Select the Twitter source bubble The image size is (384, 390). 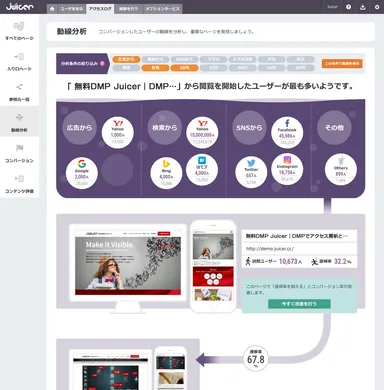click(x=251, y=173)
